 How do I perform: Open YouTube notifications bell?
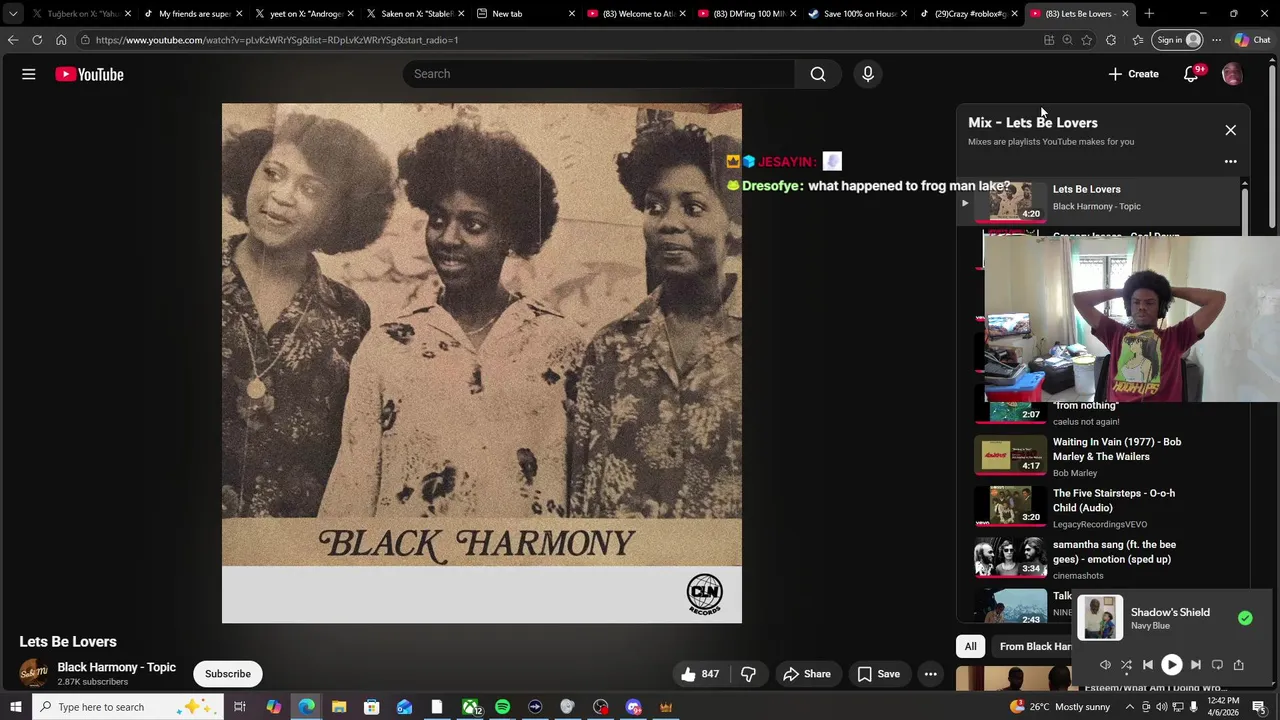click(1191, 74)
